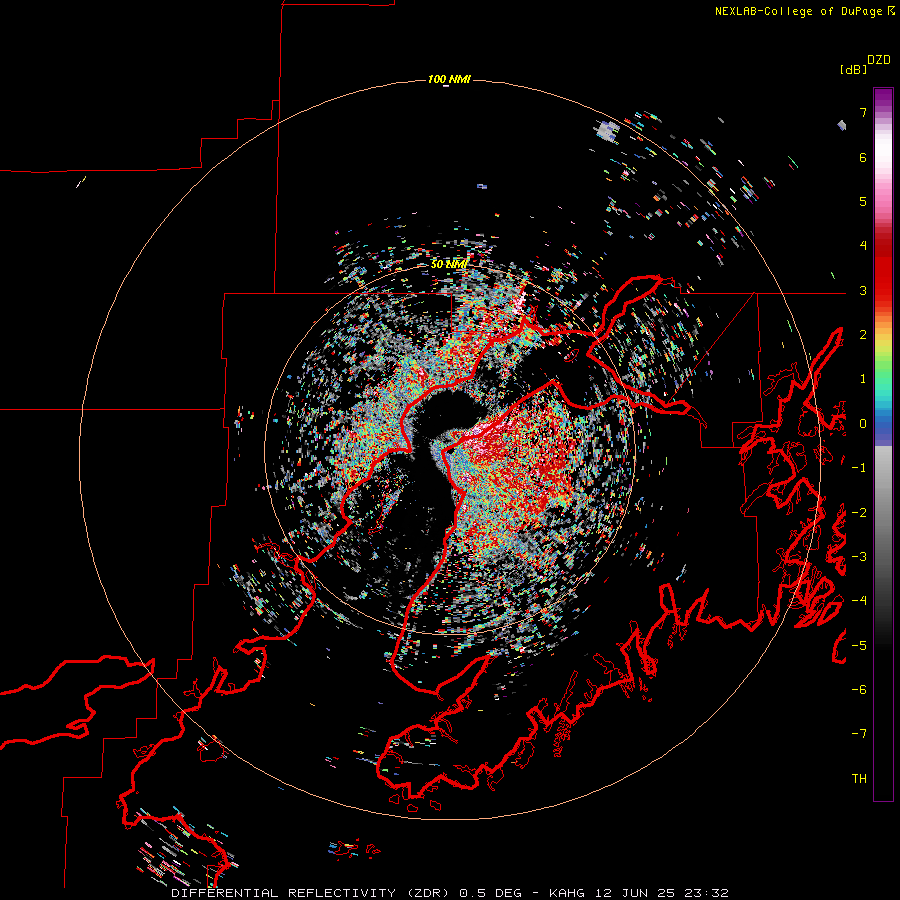Click the 7 value on the dB scale
900x900 pixels.
[863, 112]
